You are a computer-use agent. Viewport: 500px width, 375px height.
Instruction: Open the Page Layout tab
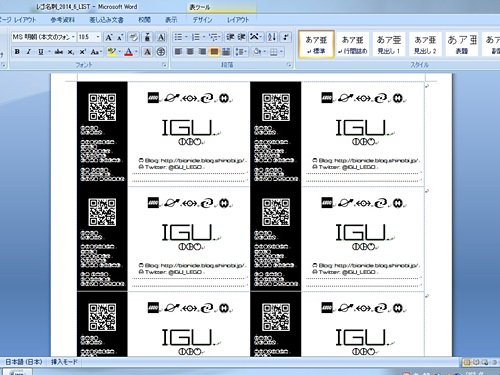coord(18,20)
